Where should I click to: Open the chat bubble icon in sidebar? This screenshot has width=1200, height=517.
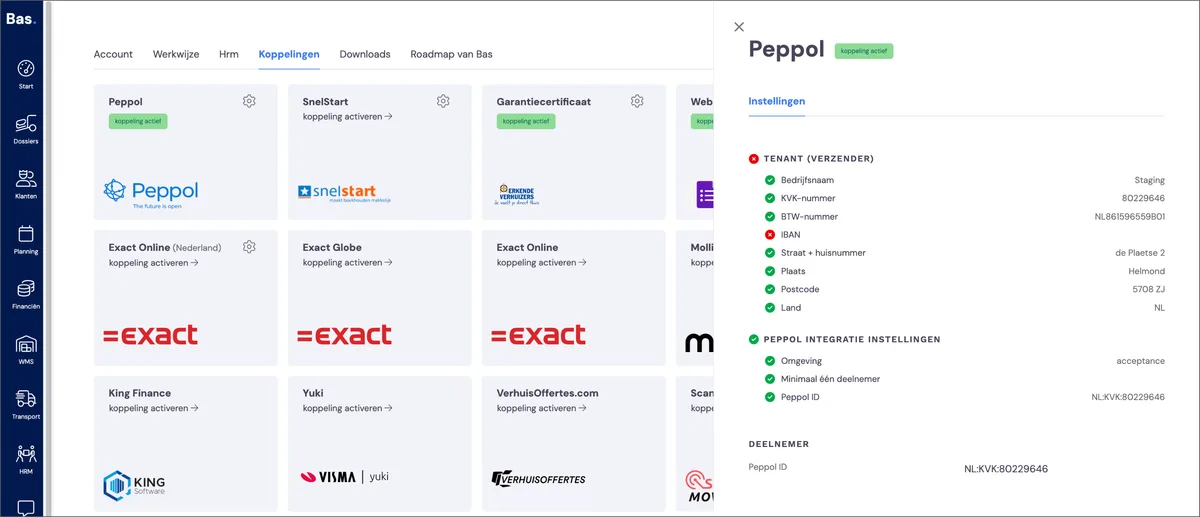pos(26,507)
